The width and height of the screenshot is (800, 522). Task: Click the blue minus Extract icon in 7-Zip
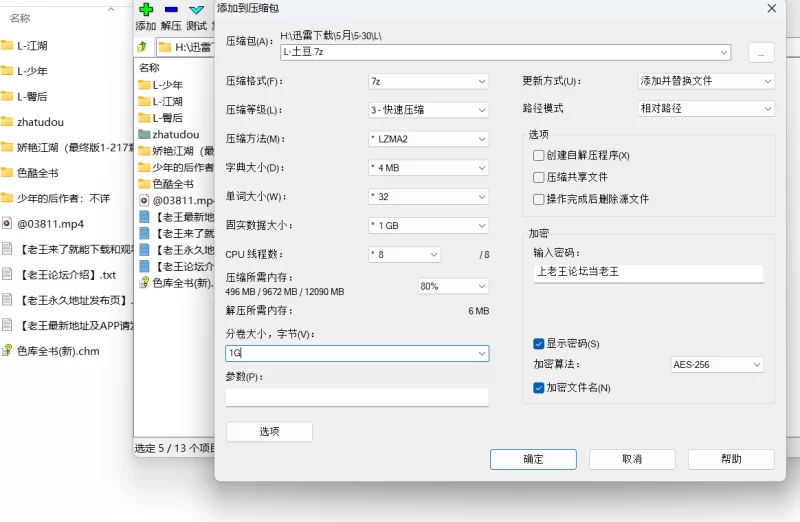click(171, 9)
